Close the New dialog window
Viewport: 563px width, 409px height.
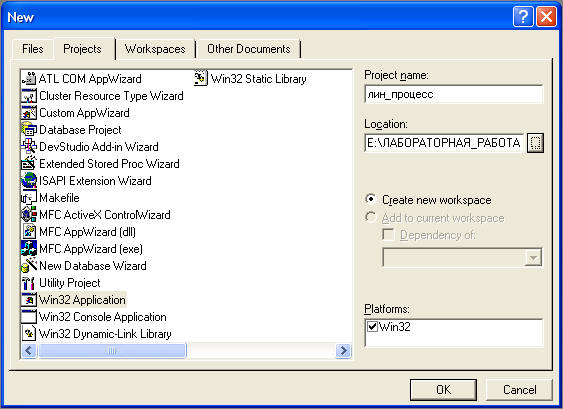coord(546,17)
